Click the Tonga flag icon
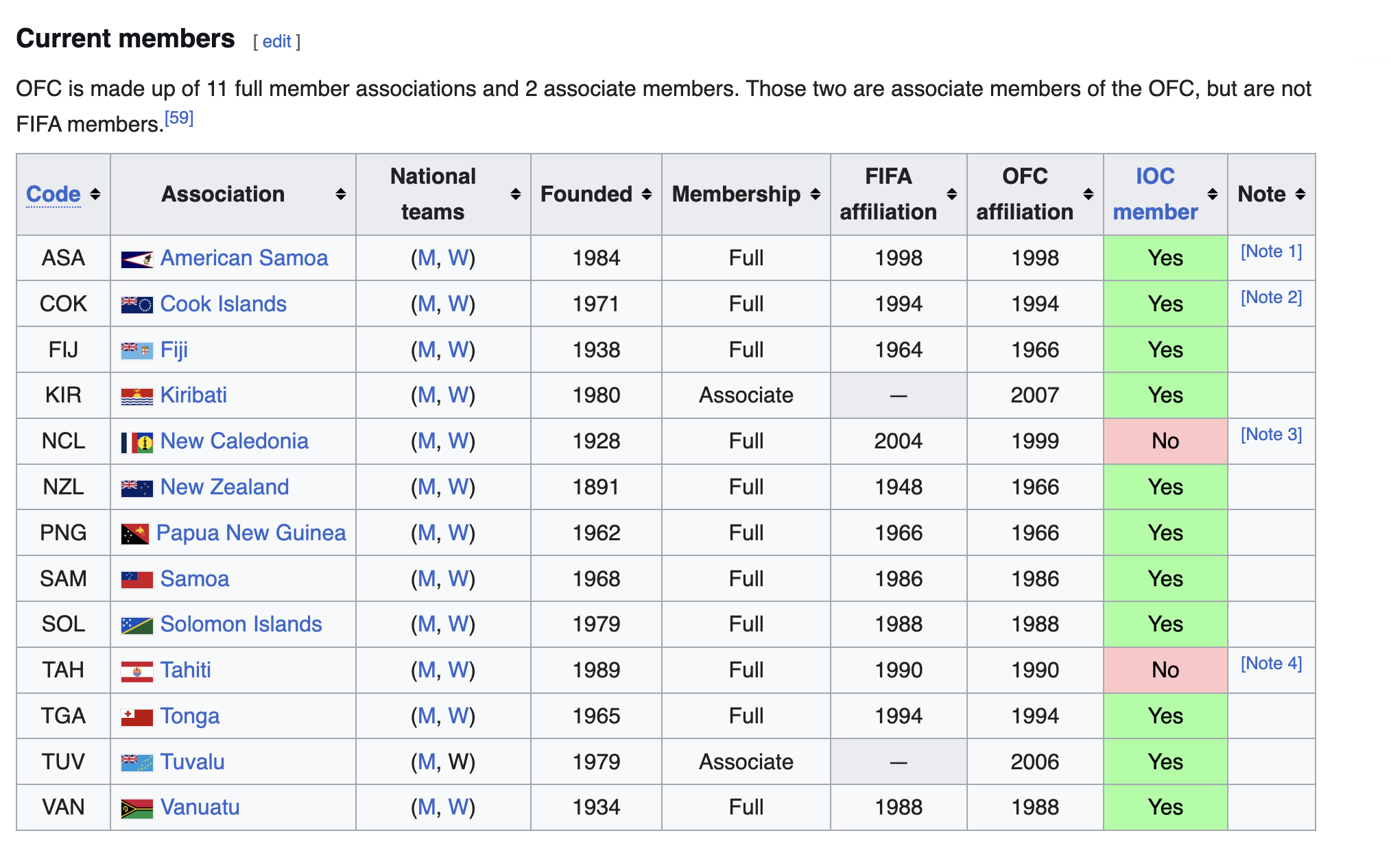Image resolution: width=1391 pixels, height=868 pixels. coord(136,717)
